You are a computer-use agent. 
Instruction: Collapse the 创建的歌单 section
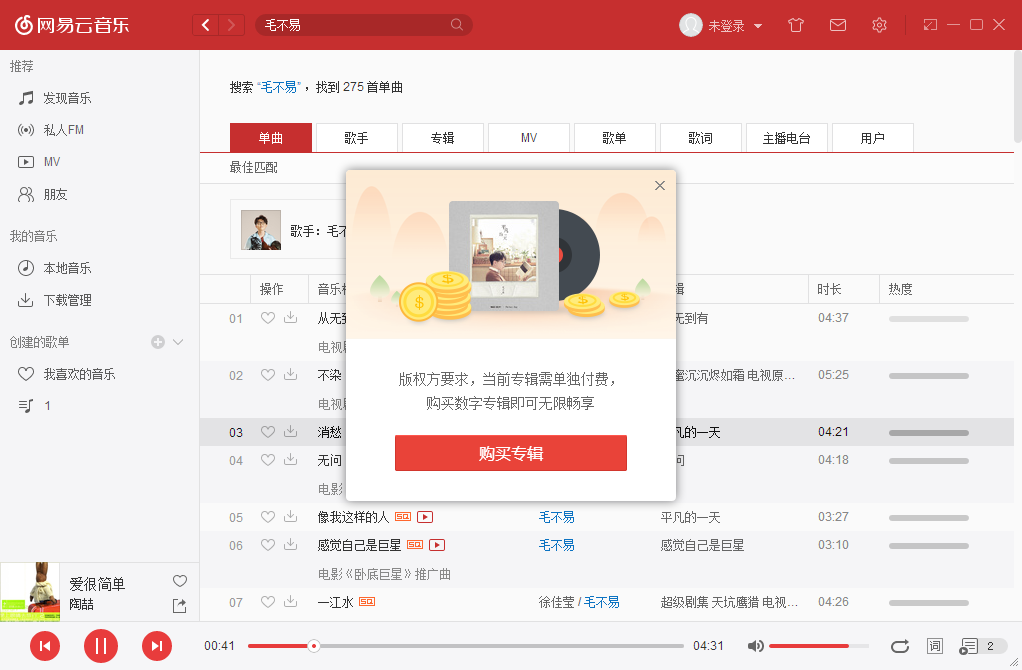178,342
